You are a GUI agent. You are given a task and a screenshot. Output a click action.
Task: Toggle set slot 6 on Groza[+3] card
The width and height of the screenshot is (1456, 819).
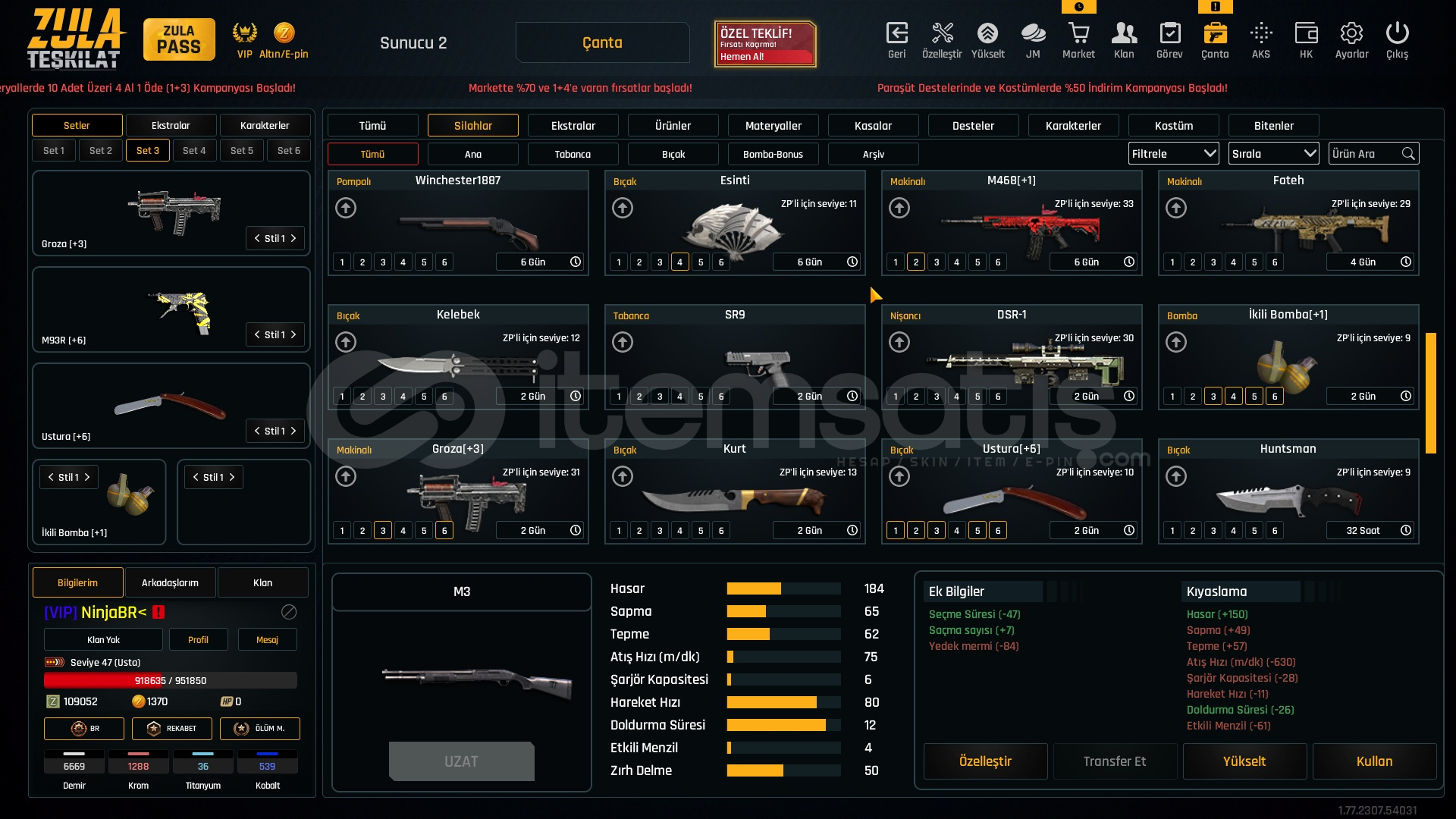pos(444,530)
